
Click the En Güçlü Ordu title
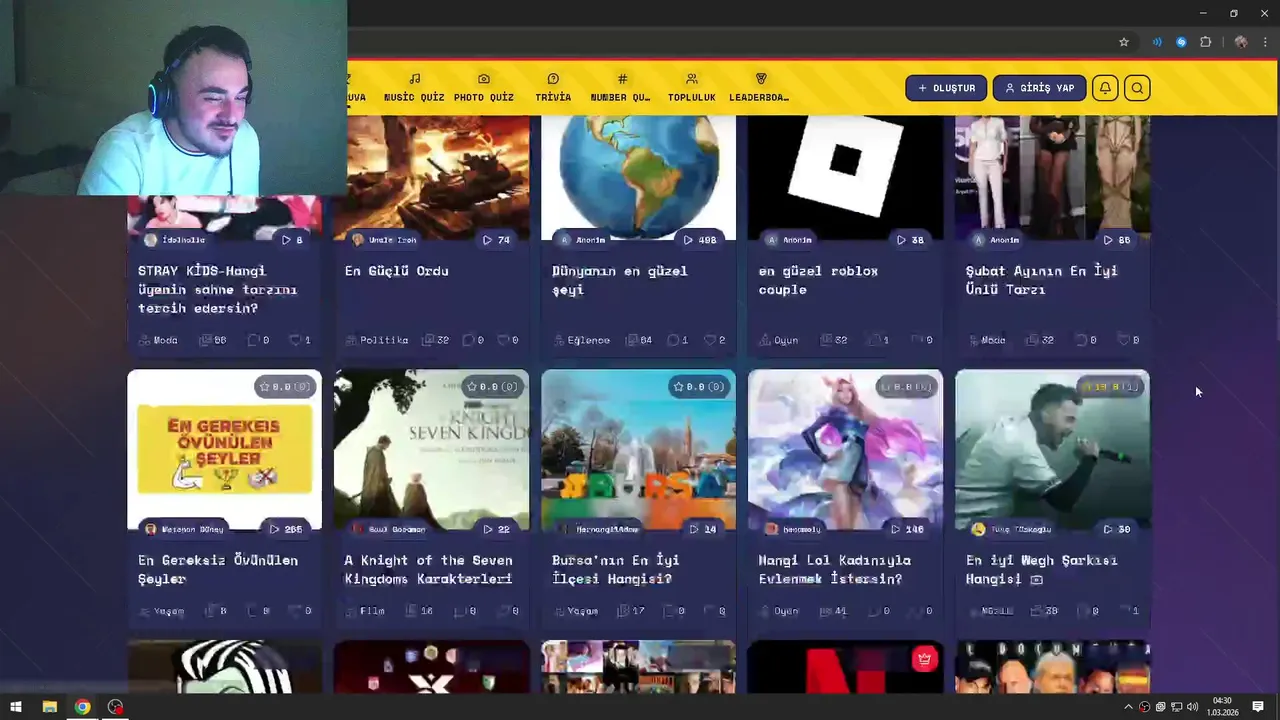(x=396, y=271)
